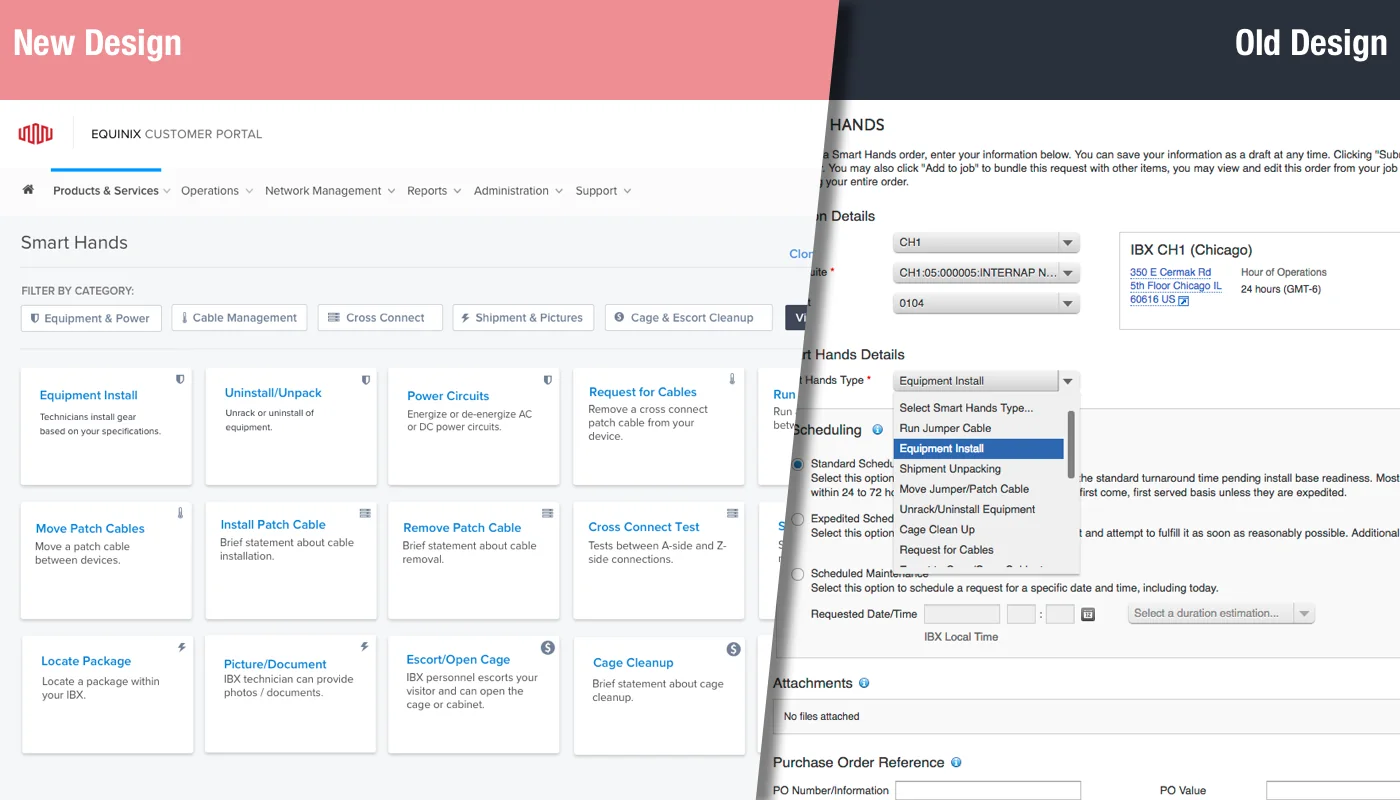The image size is (1400, 800).
Task: Open the 0104 cabinet dropdown
Action: (986, 303)
